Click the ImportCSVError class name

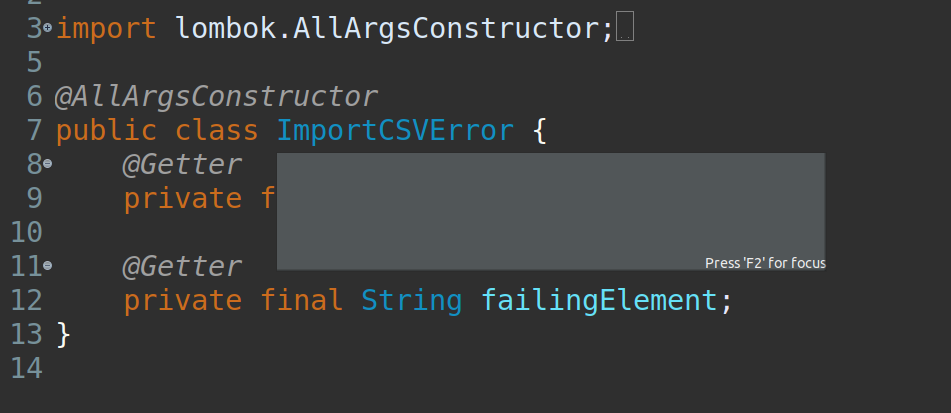[x=395, y=130]
